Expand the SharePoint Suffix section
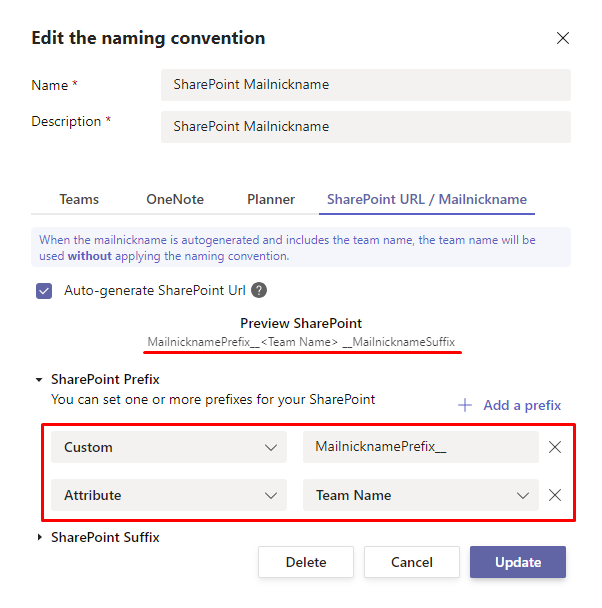The width and height of the screenshot is (602, 608). tap(40, 537)
